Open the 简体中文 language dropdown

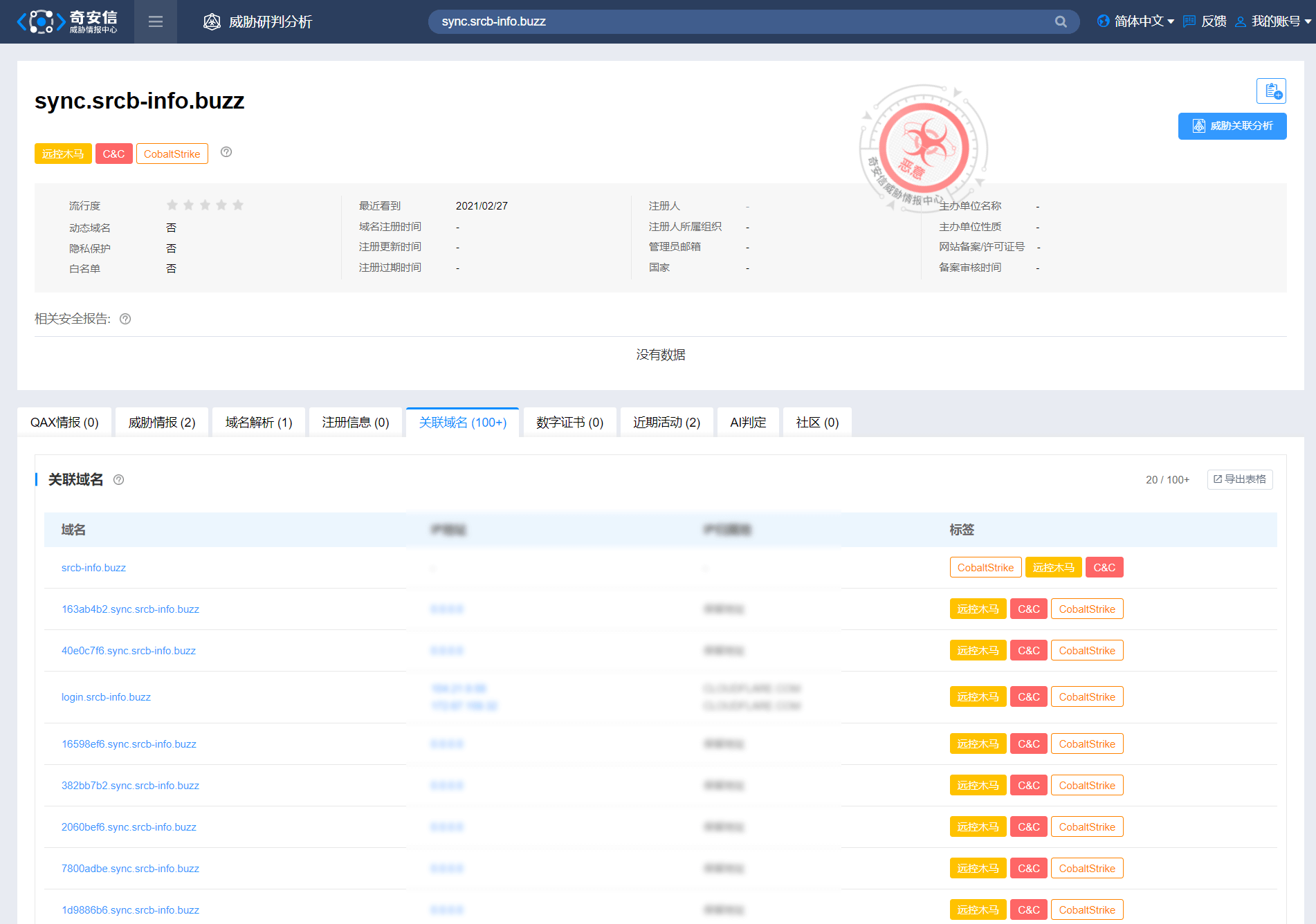[1144, 21]
